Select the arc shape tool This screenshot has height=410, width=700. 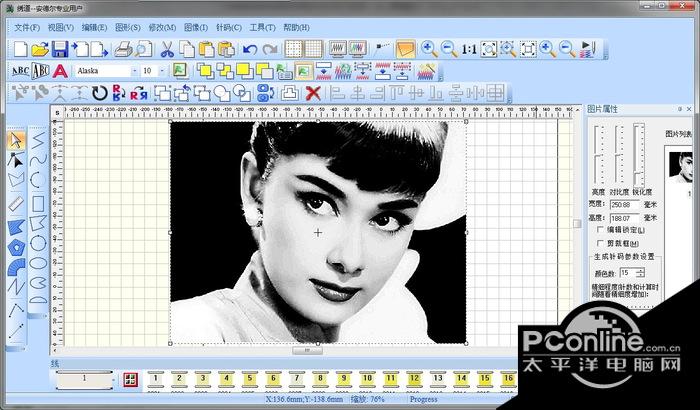click(38, 180)
